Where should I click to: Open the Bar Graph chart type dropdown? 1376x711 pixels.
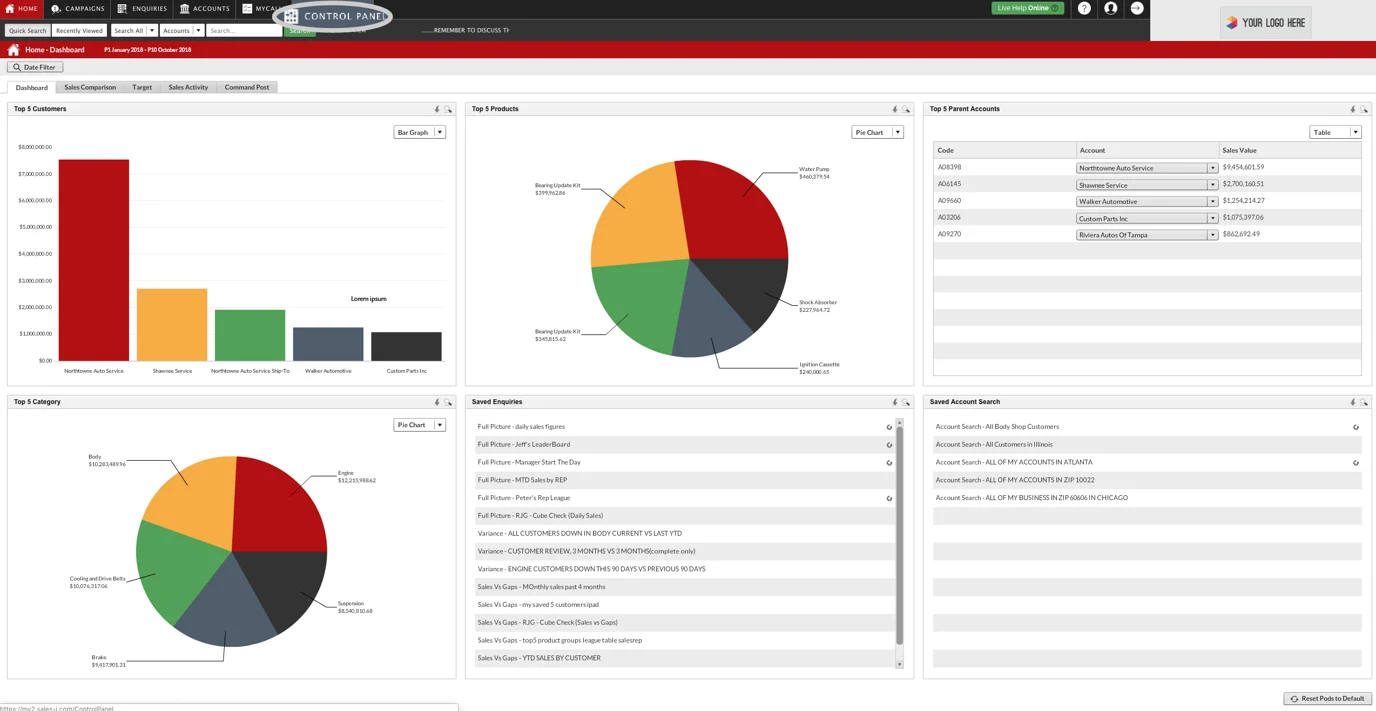420,132
